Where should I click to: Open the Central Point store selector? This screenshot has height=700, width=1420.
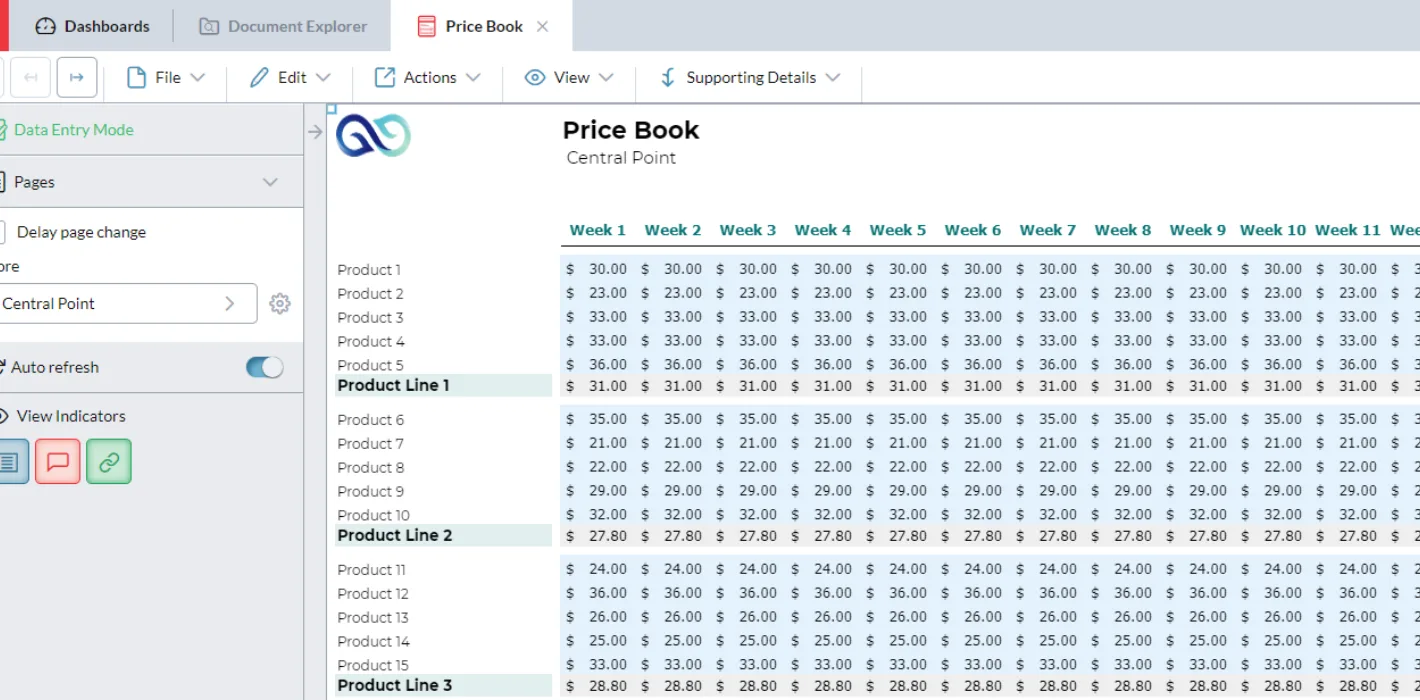coord(127,303)
